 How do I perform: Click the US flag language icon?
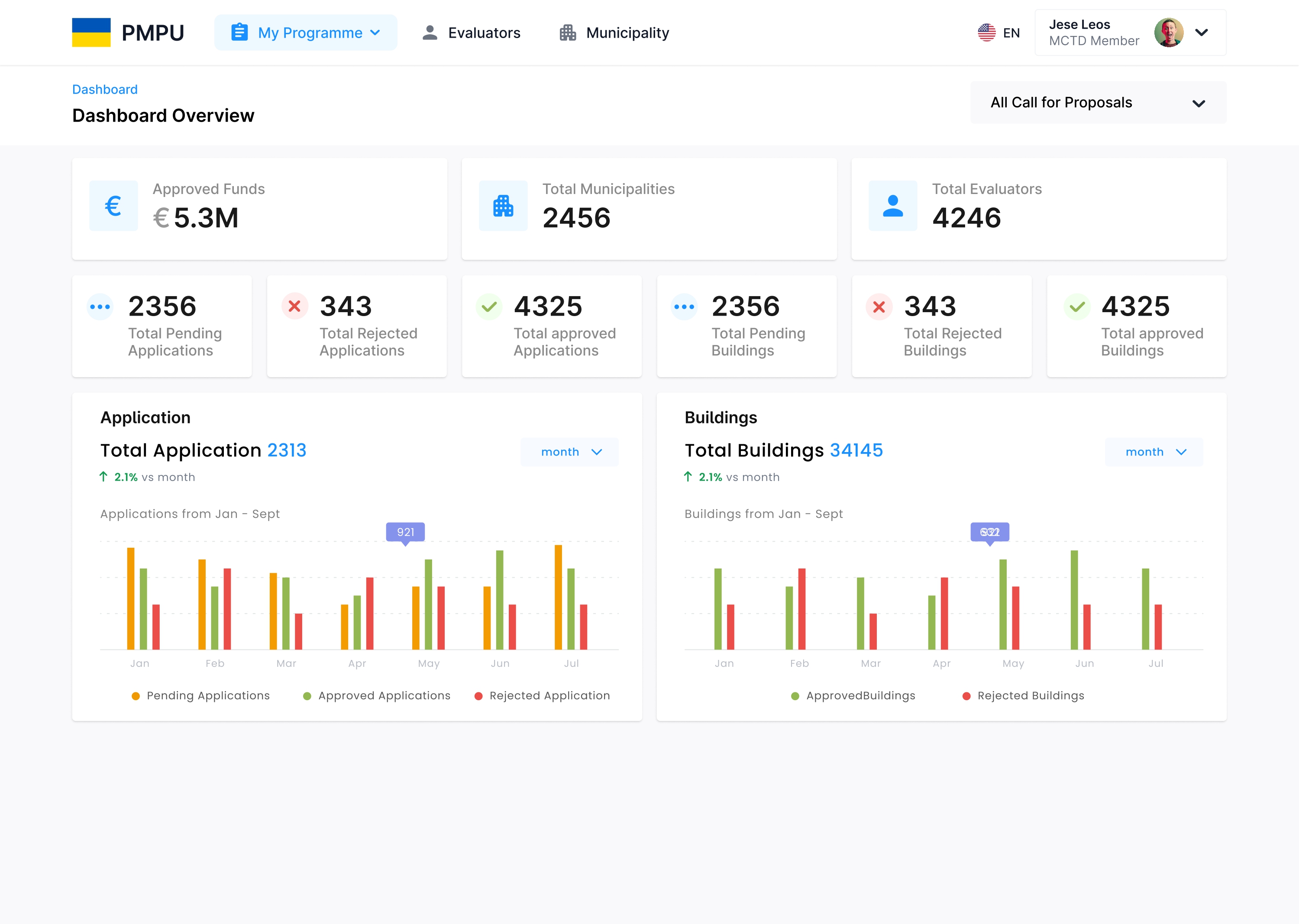tap(987, 32)
